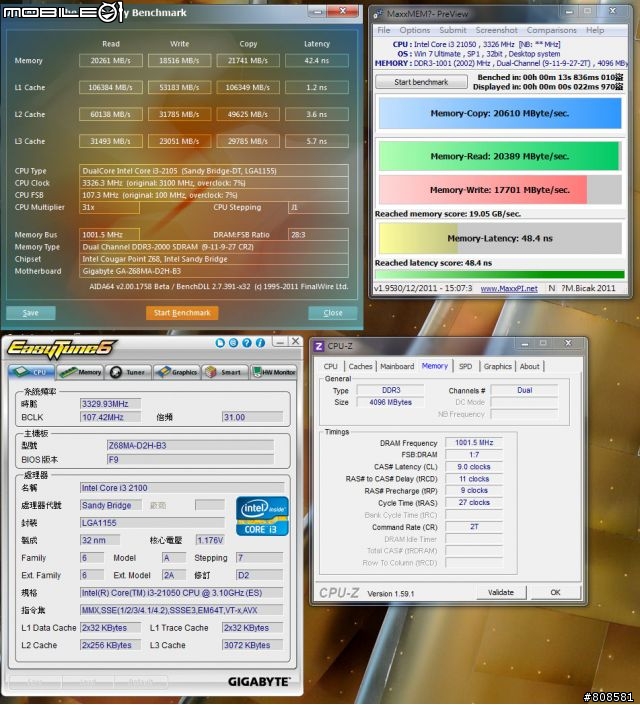
Task: Minimize the EasyTune6 window
Action: click(x=280, y=343)
